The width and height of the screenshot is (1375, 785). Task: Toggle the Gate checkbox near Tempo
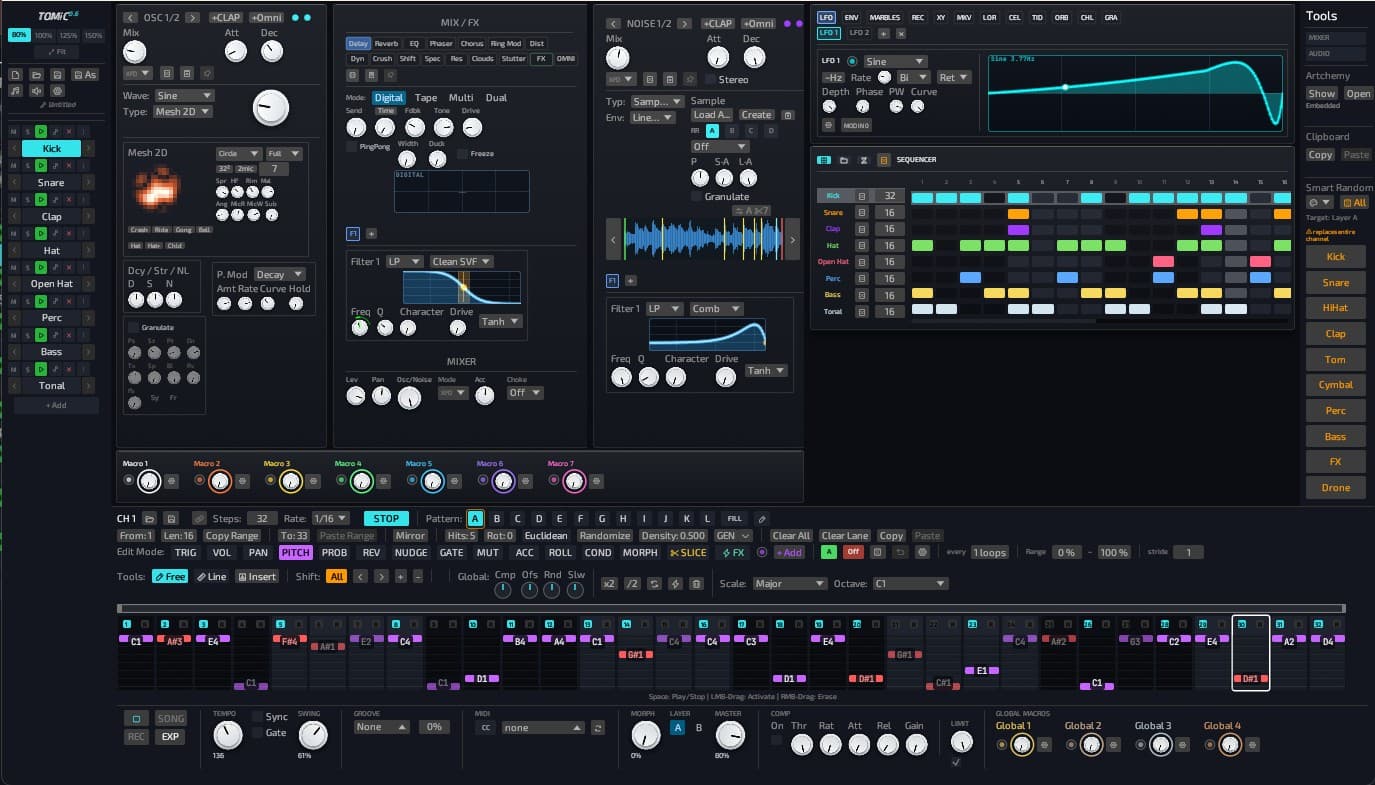(x=257, y=733)
